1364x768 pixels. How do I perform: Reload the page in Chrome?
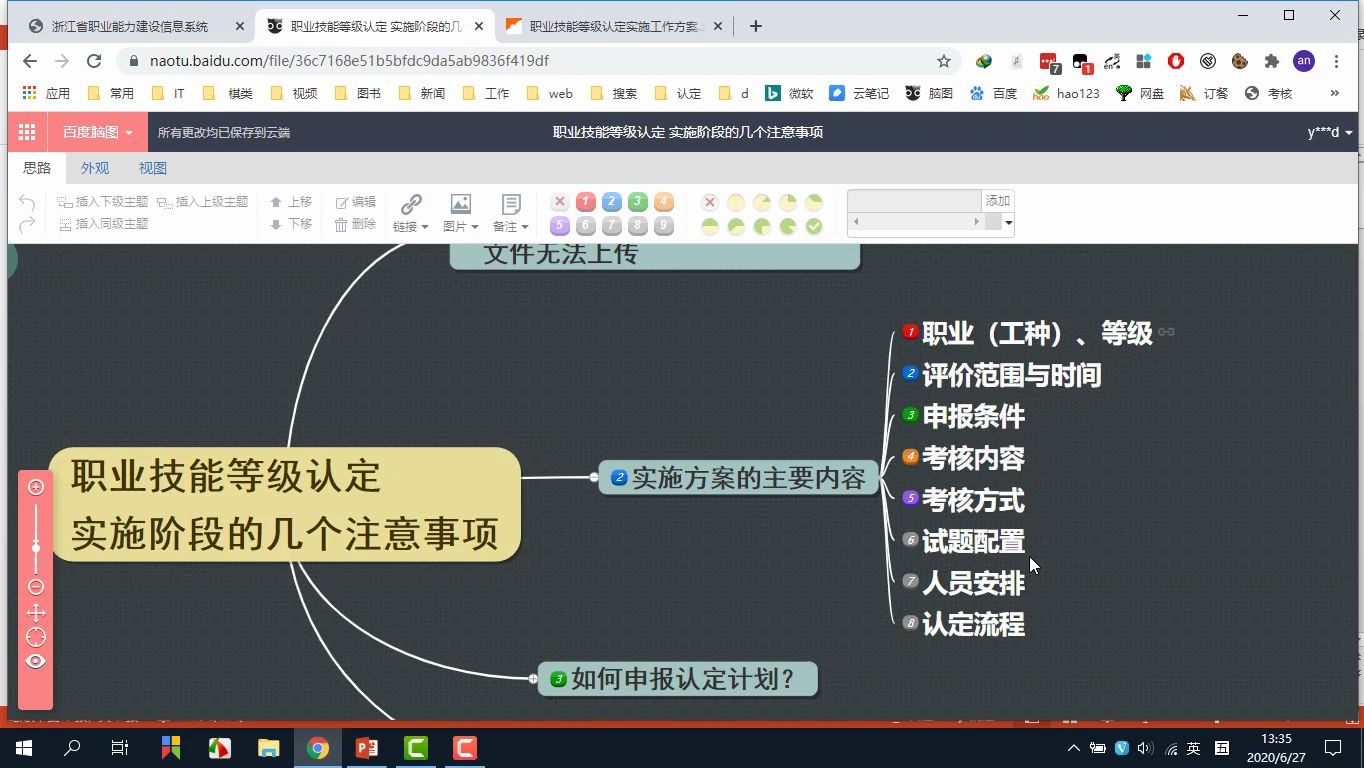[94, 61]
